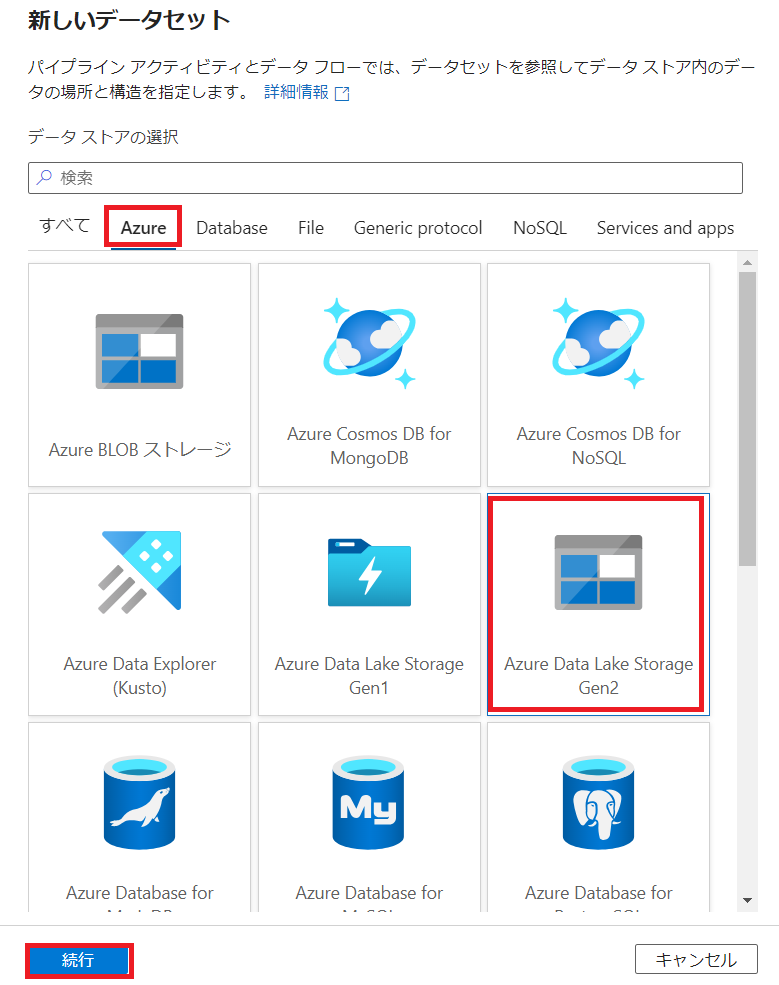Open the 詳細情報 link

(x=297, y=92)
